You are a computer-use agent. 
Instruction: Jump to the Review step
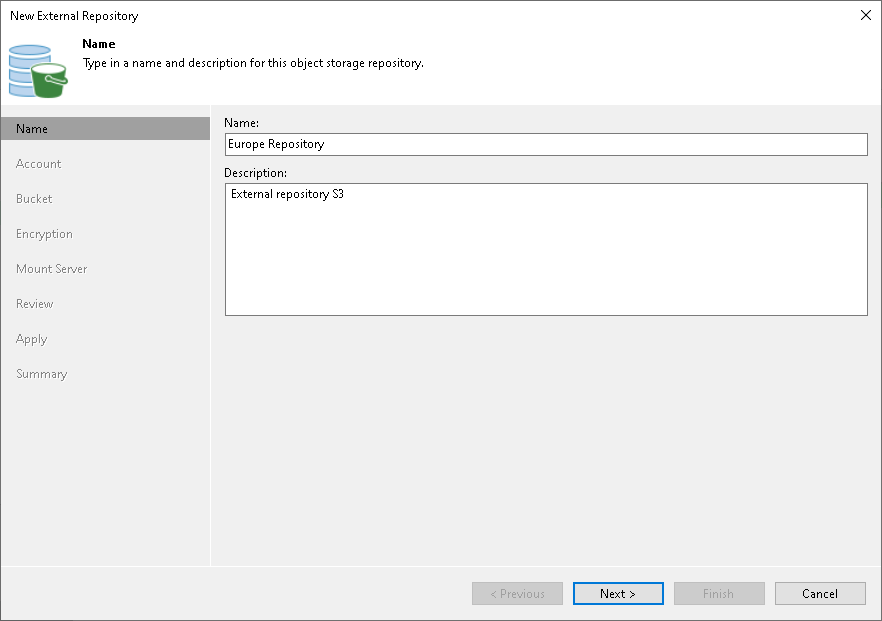(x=34, y=304)
